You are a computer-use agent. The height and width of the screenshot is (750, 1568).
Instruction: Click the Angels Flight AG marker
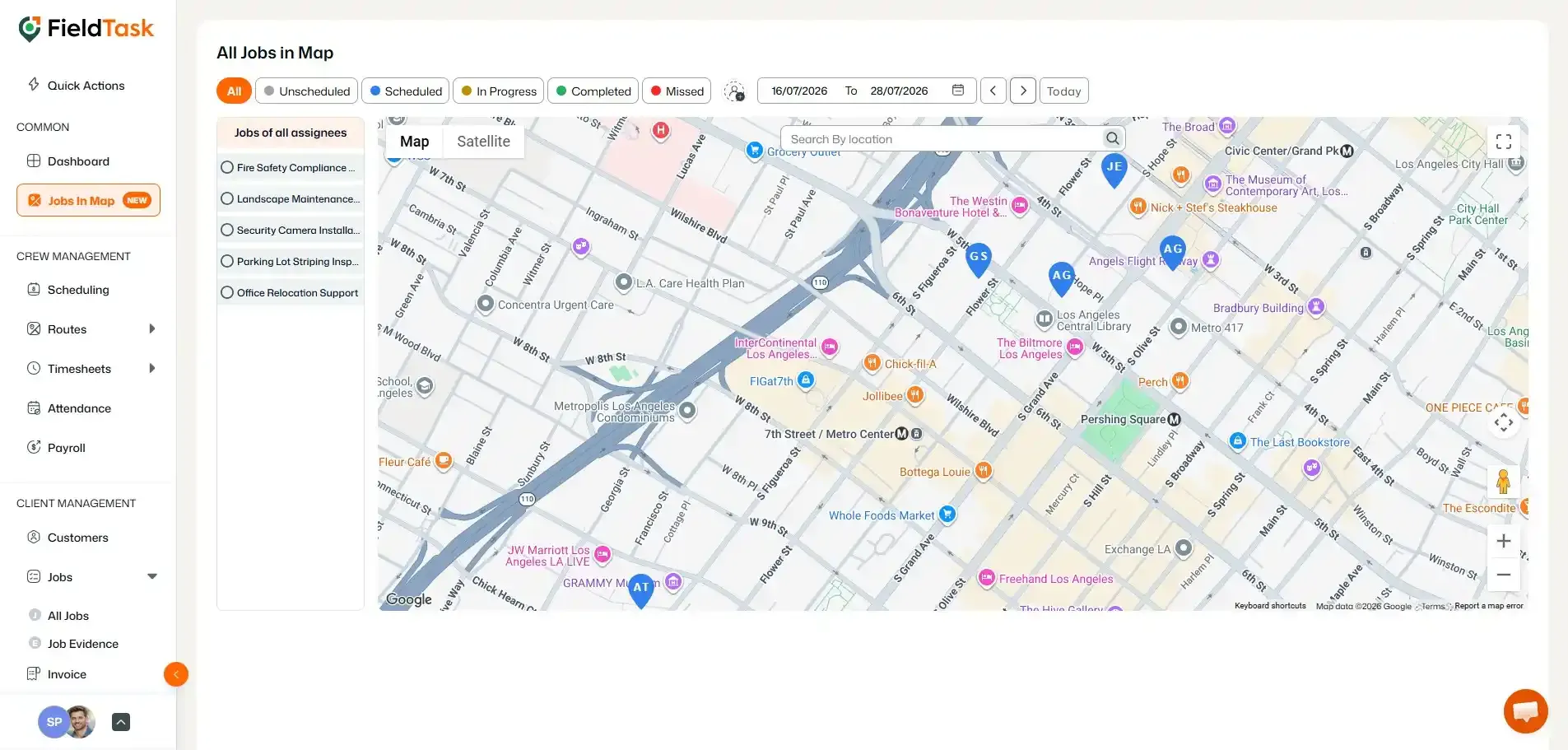click(1172, 252)
